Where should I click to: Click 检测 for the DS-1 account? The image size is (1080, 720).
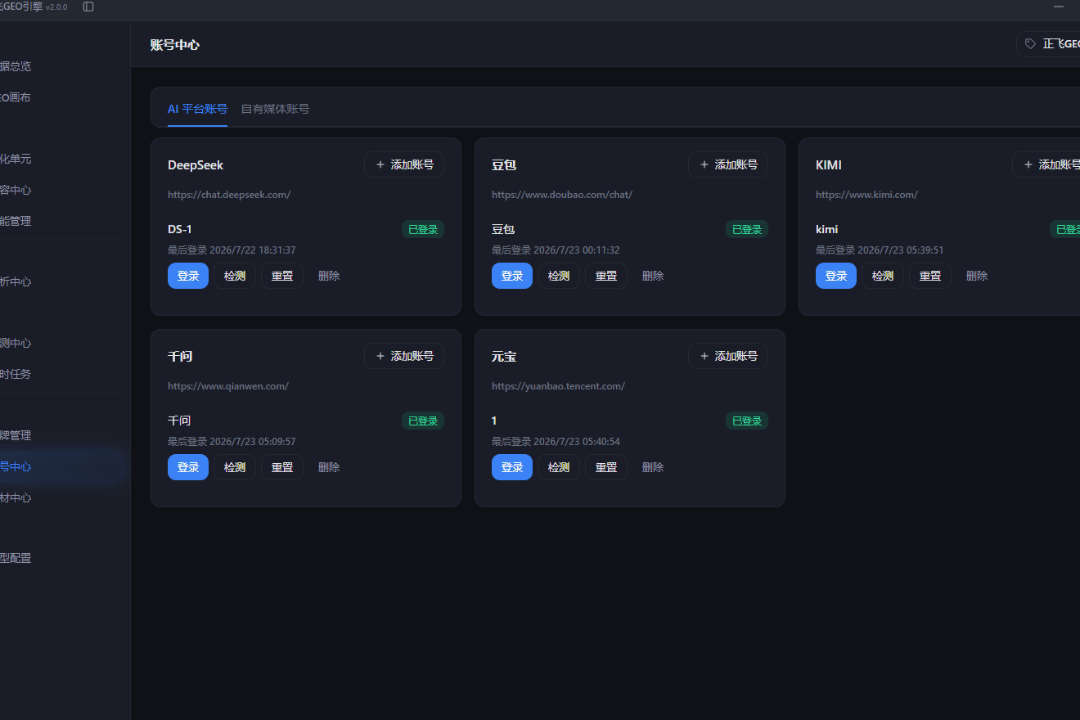click(x=235, y=276)
